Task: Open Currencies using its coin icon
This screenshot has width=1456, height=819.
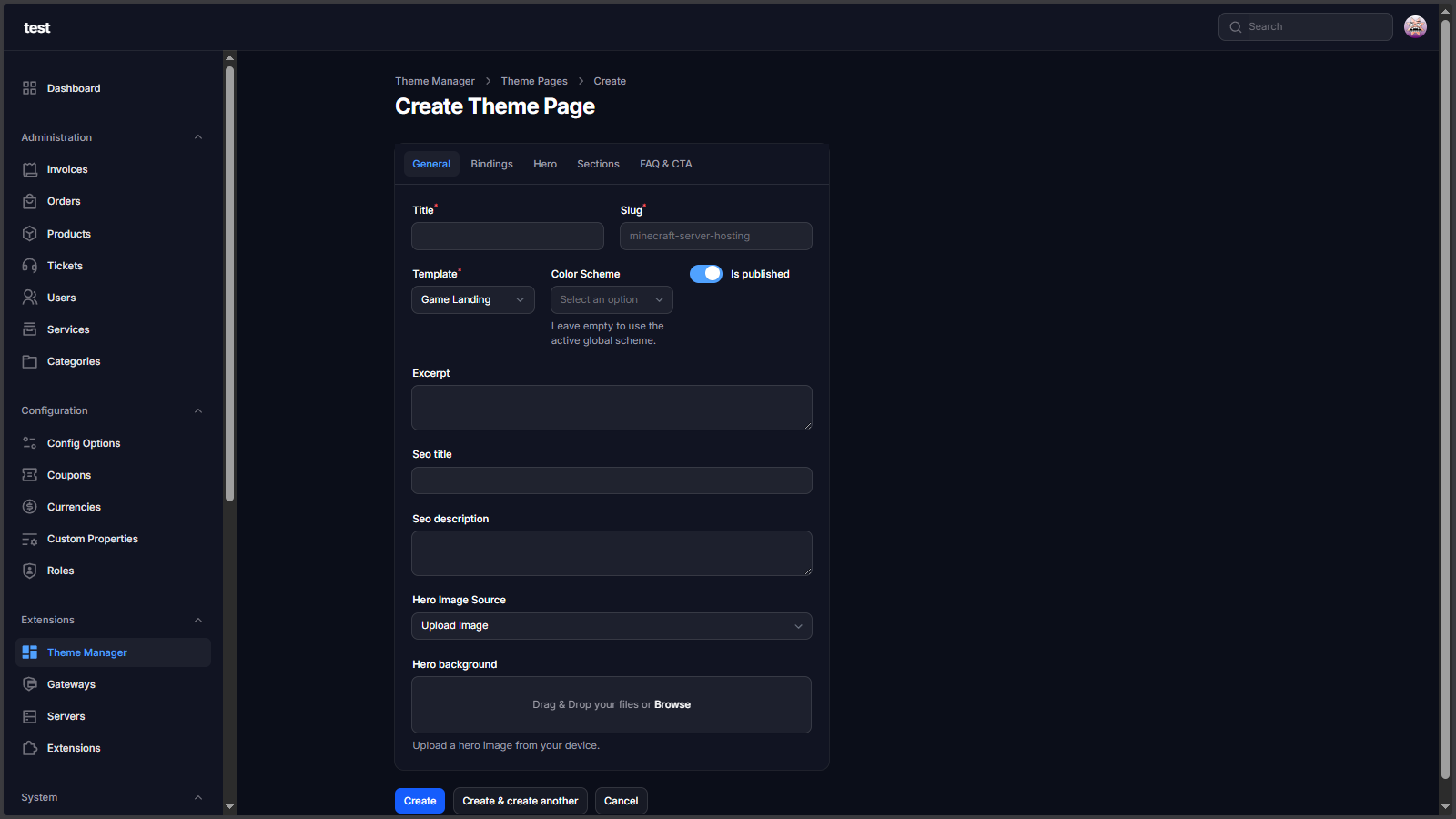Action: point(29,507)
